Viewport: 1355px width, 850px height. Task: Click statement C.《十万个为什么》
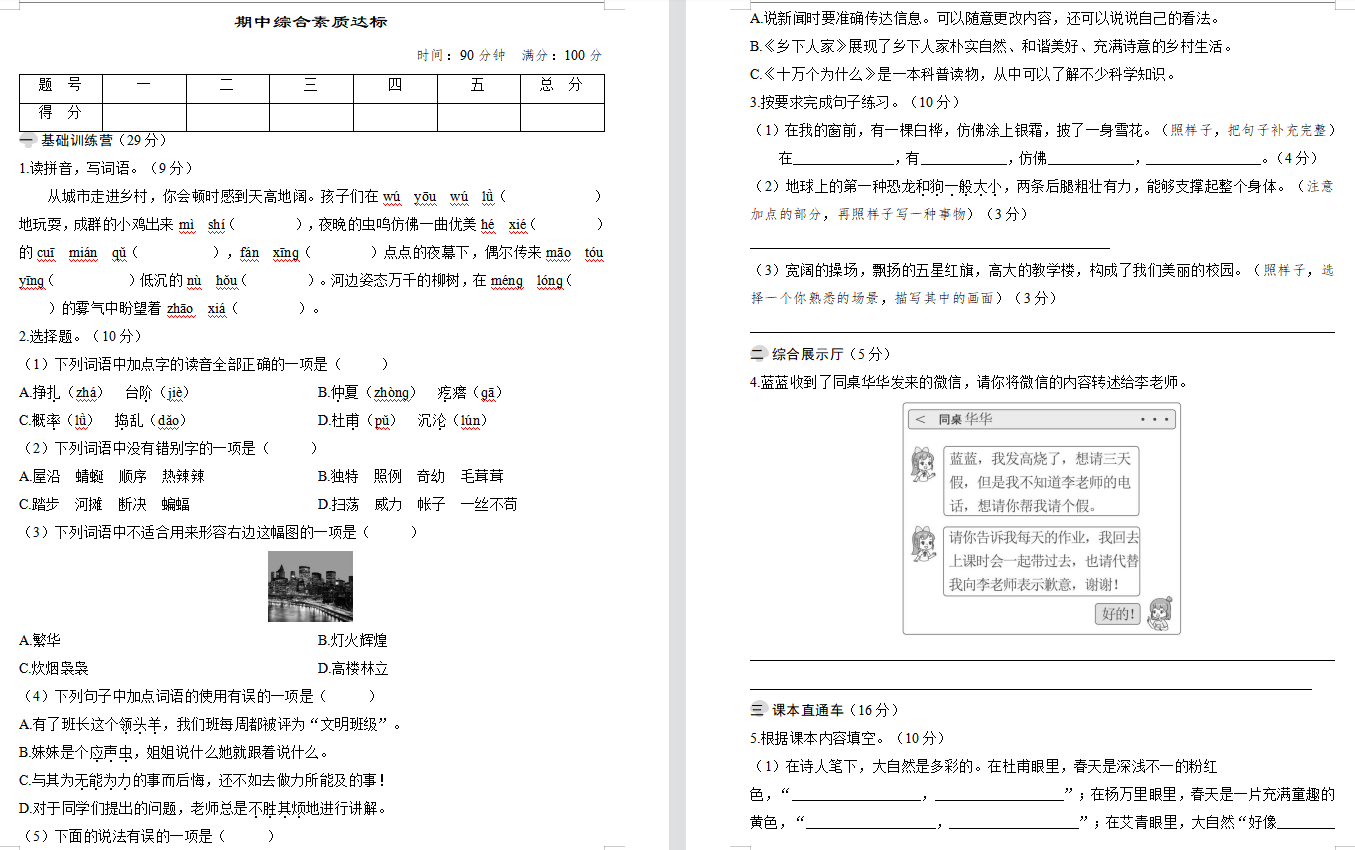click(x=963, y=75)
